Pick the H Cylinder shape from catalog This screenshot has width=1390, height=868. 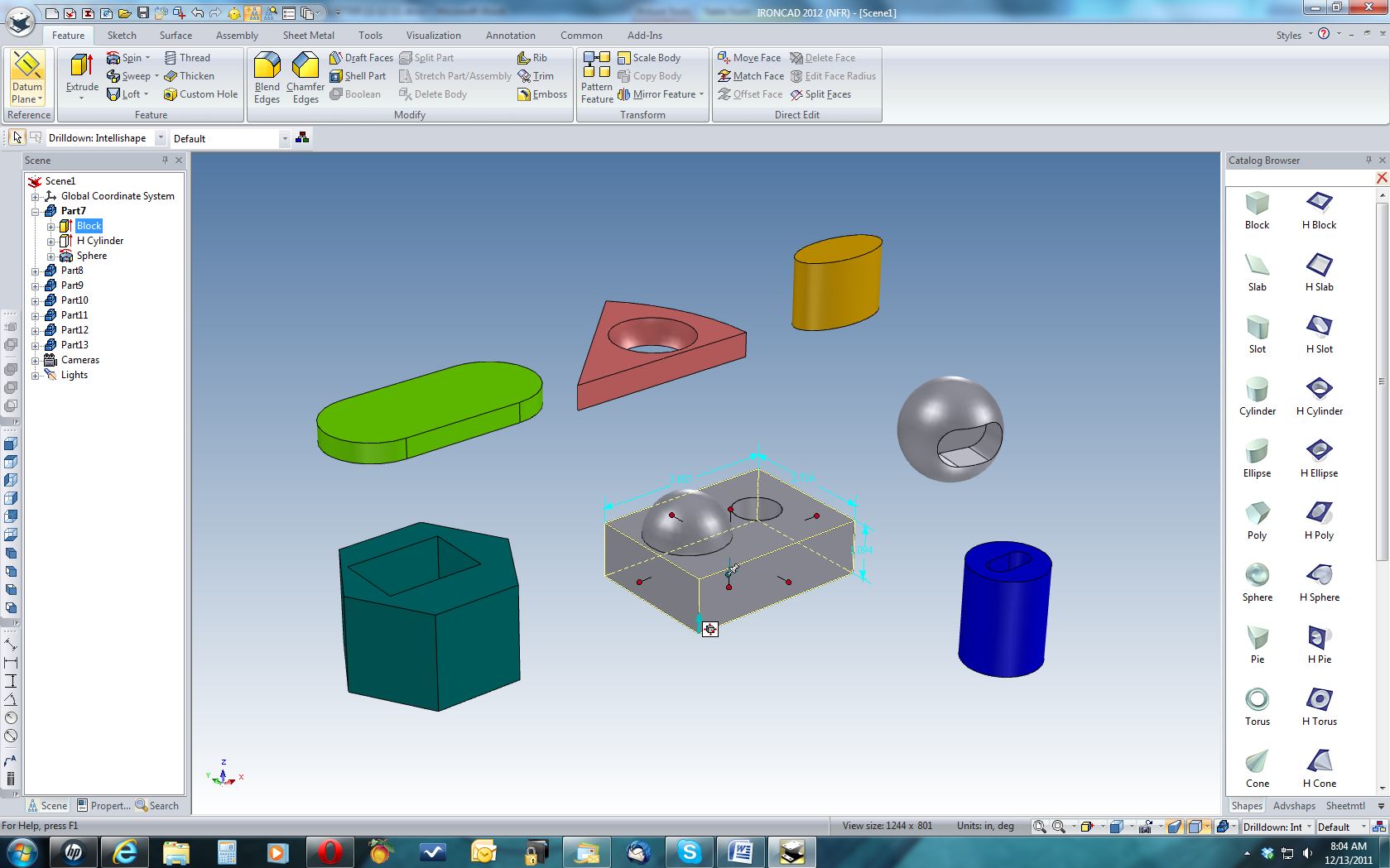pyautogui.click(x=1319, y=396)
